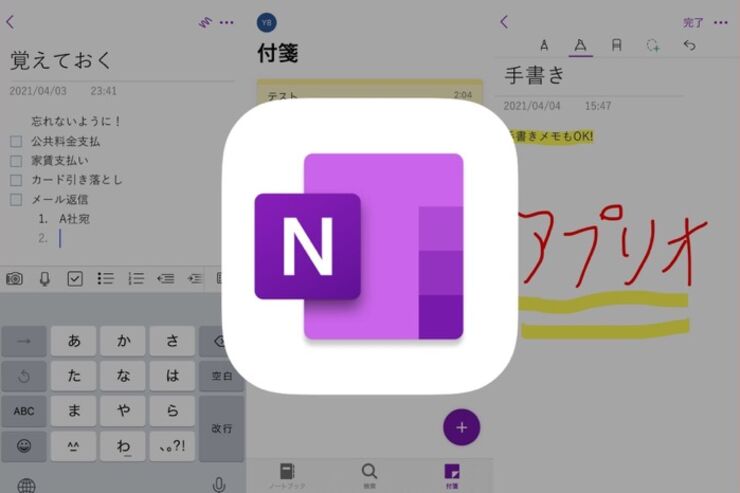This screenshot has height=493, width=740.
Task: Tap the 15:47 time on the 手書き note
Action: [598, 106]
